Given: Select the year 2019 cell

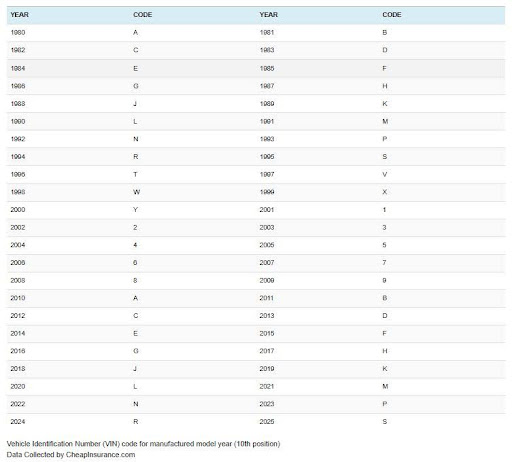Looking at the screenshot, I should tap(267, 369).
